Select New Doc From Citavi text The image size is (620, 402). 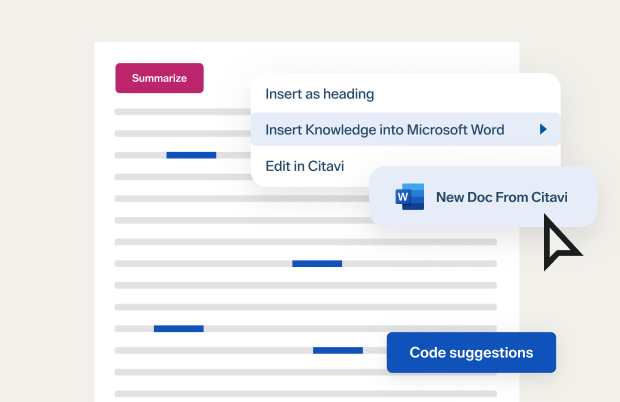[x=501, y=197]
